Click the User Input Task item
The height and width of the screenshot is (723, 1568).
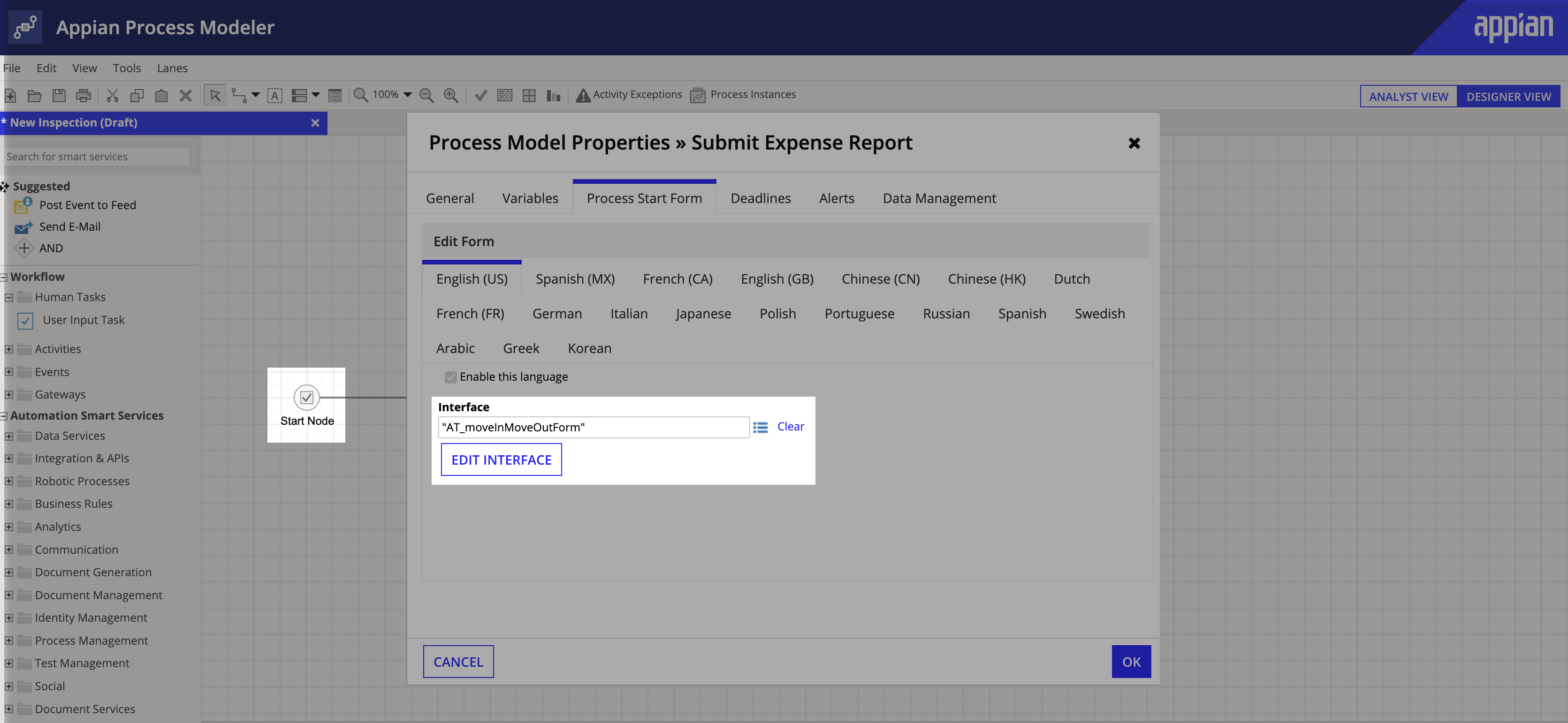(x=71, y=320)
